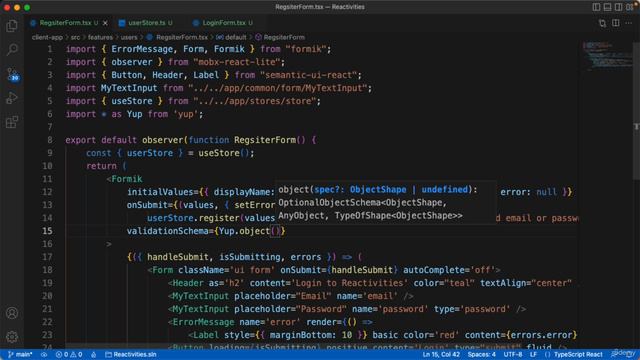Click line number 17 in the gutter

pos(47,257)
